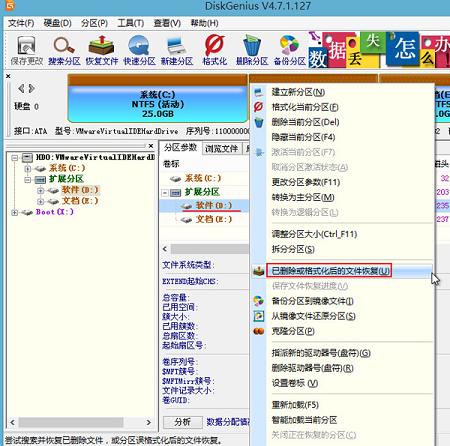The height and width of the screenshot is (446, 450).
Task: Click left arrow of partition list scrollbar
Action: tap(165, 249)
